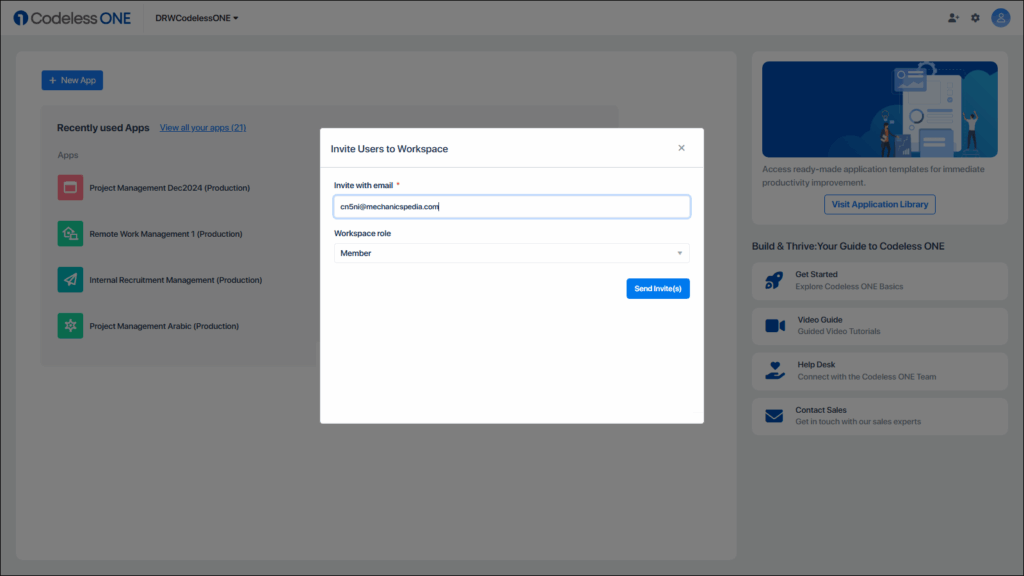Click the invite user icon in header
Viewport: 1024px width, 576px height.
coord(953,18)
